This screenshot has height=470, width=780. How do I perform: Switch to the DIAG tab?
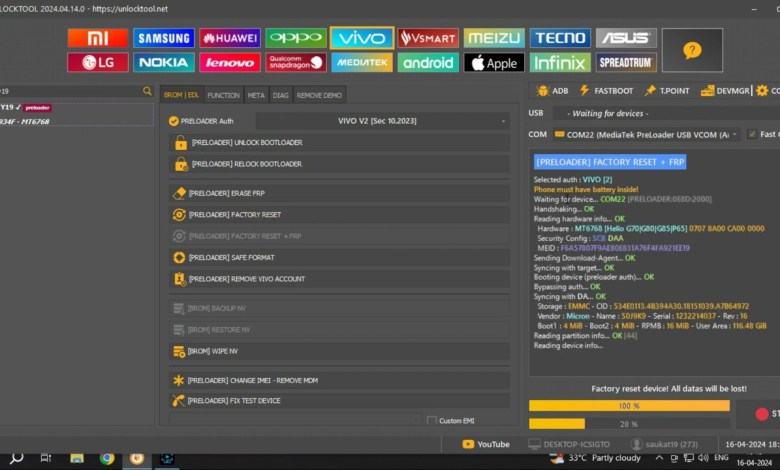(x=281, y=95)
